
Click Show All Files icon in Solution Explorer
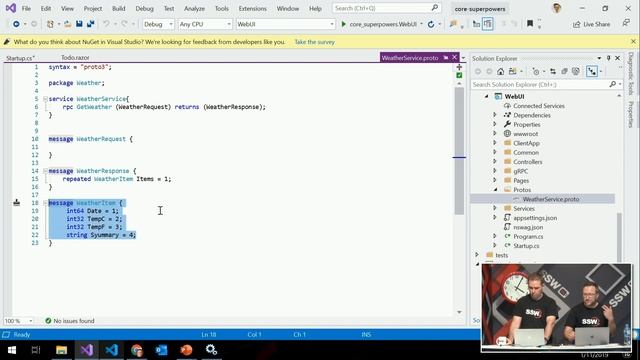[576, 71]
